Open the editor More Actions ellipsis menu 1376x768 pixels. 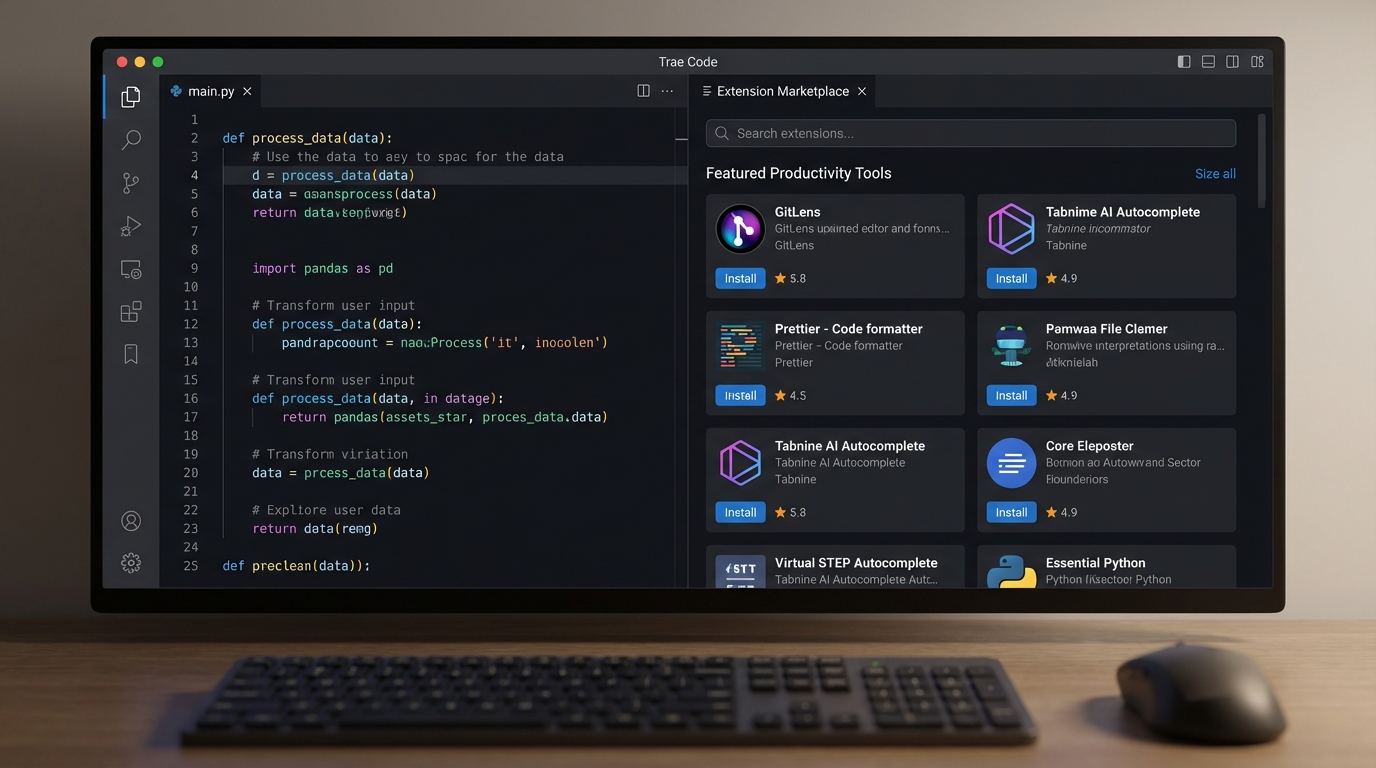pyautogui.click(x=667, y=90)
